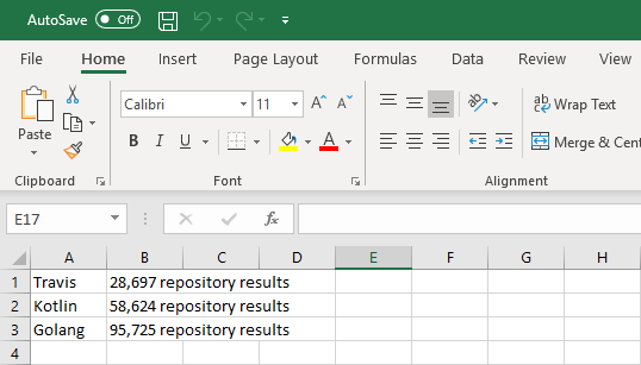Screen dimensions: 641x365
Task: Switch to the Insert ribbon tab
Action: point(177,59)
